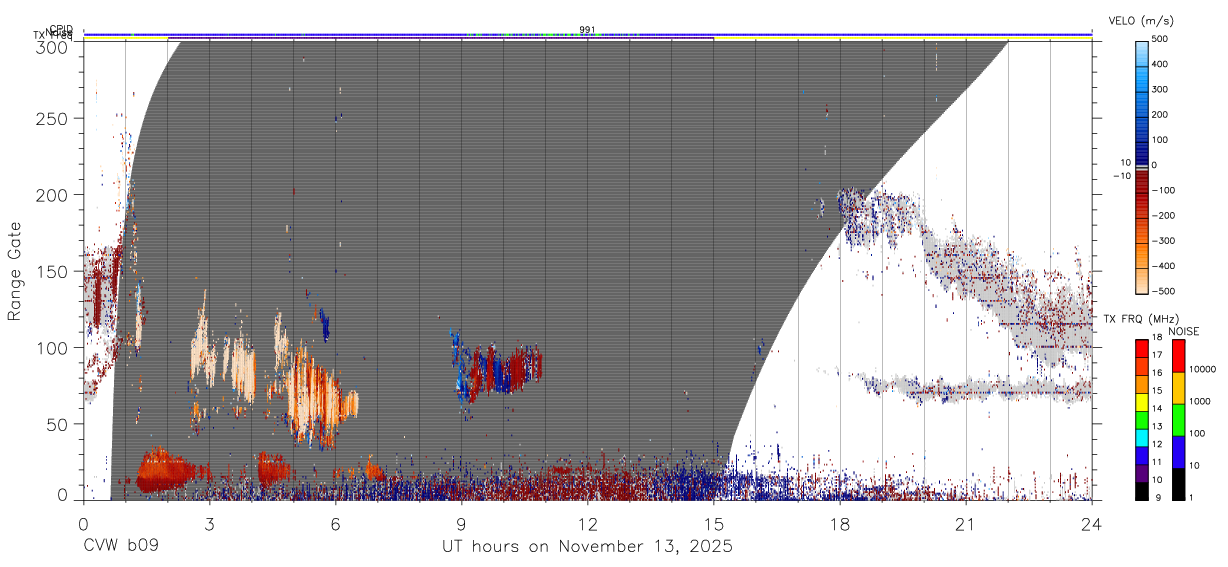Click the yellow 14-15 MHz TX FRQ swatch
This screenshot has width=1228, height=567.
click(x=1142, y=402)
